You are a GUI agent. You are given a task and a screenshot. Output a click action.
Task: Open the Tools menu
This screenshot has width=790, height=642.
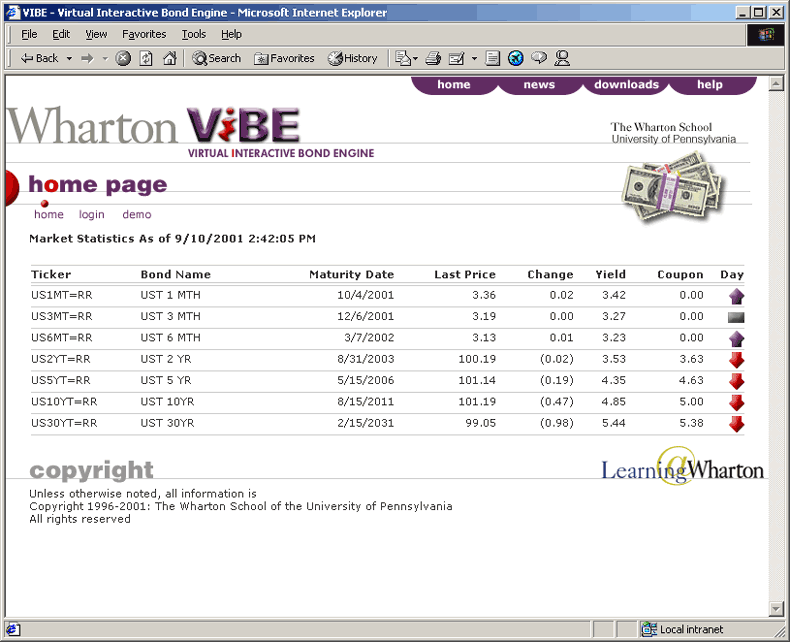coord(193,34)
